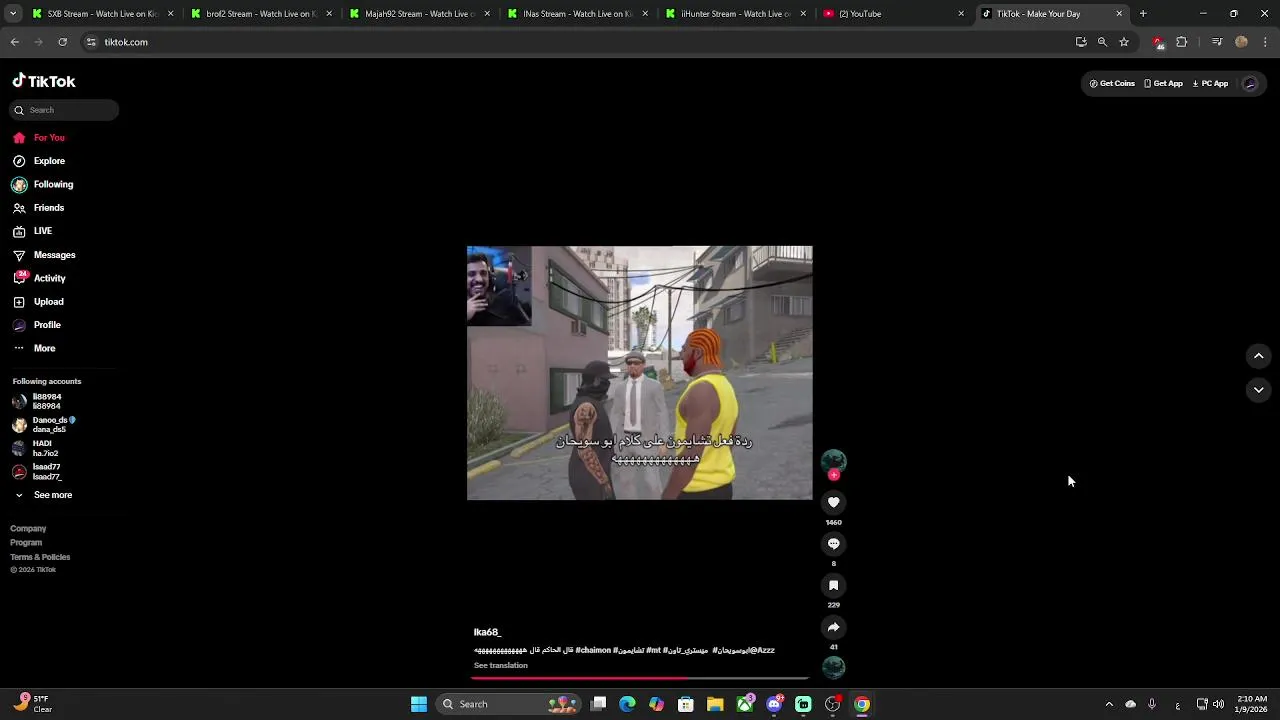The width and height of the screenshot is (1280, 720).
Task: Open creator name lka68_
Action: [x=487, y=632]
